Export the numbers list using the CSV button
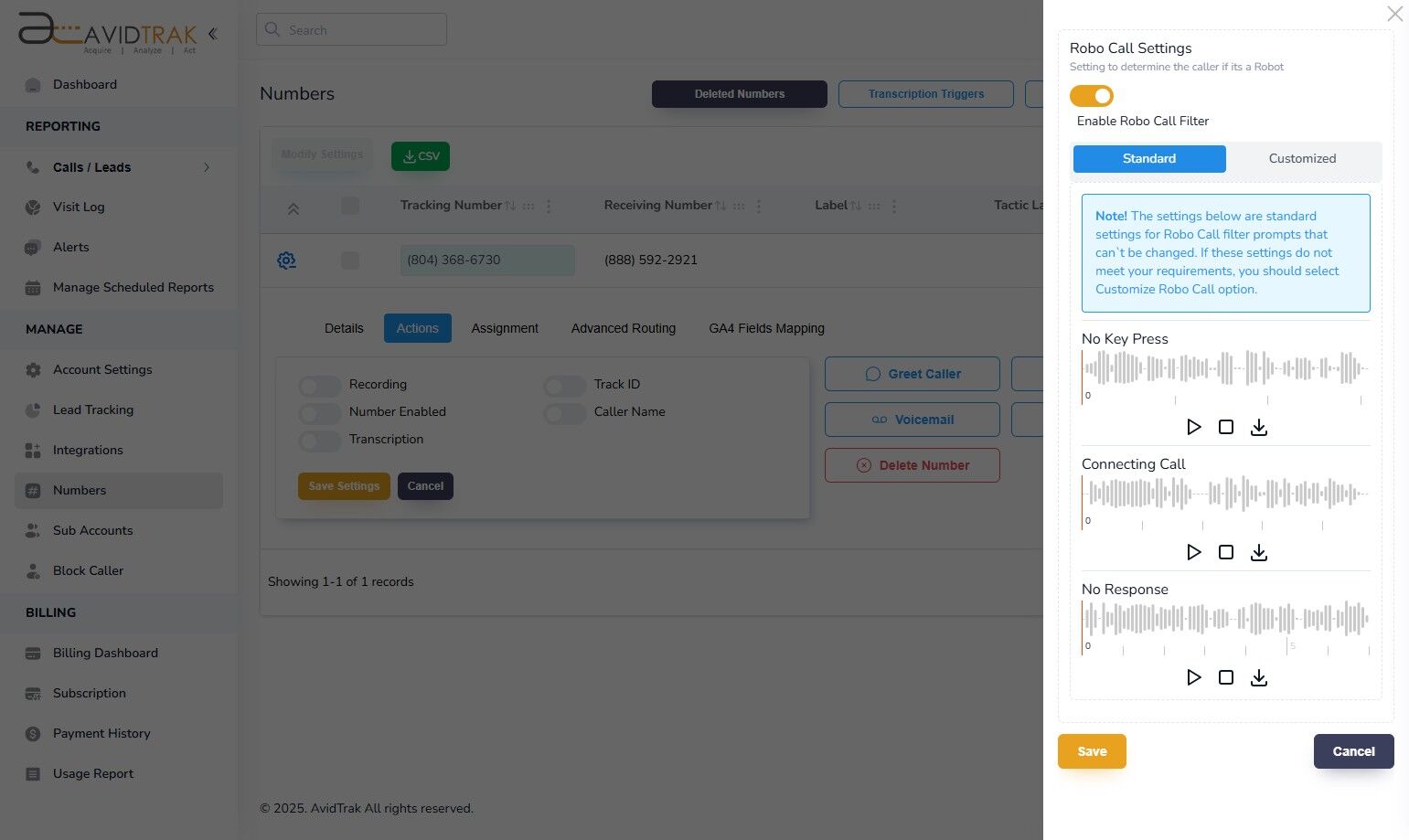 point(420,155)
